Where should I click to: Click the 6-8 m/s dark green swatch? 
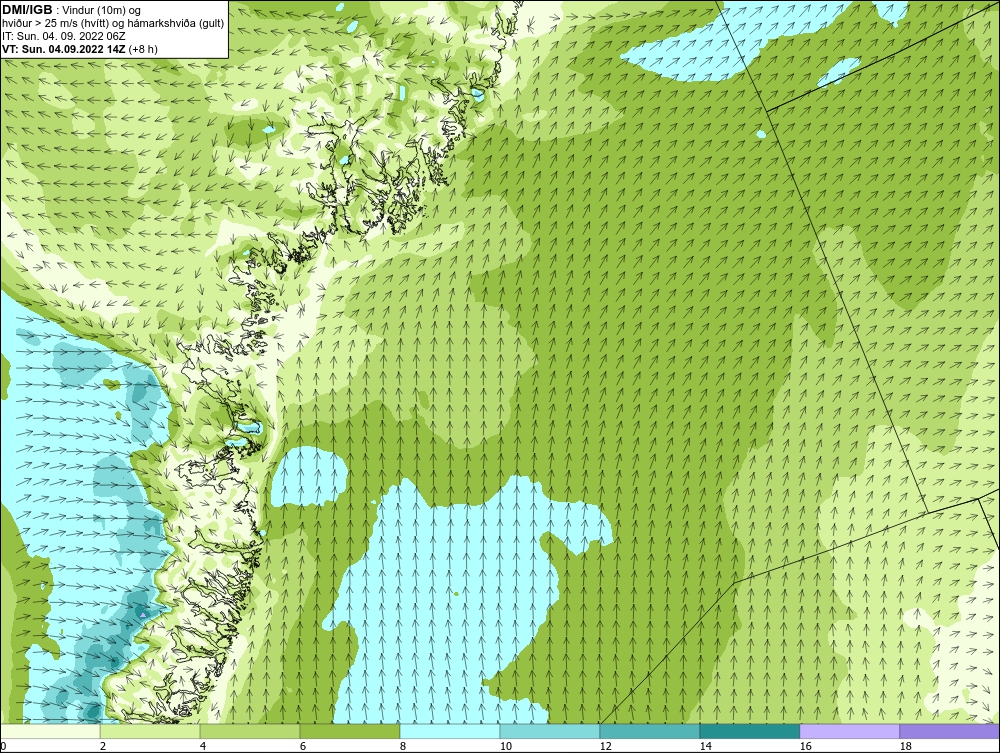click(x=349, y=731)
